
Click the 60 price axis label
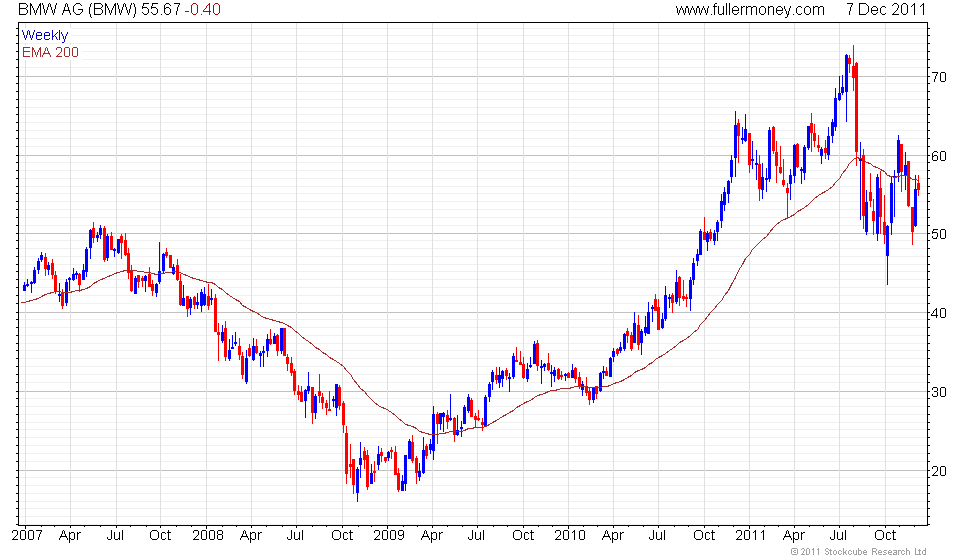pos(939,156)
